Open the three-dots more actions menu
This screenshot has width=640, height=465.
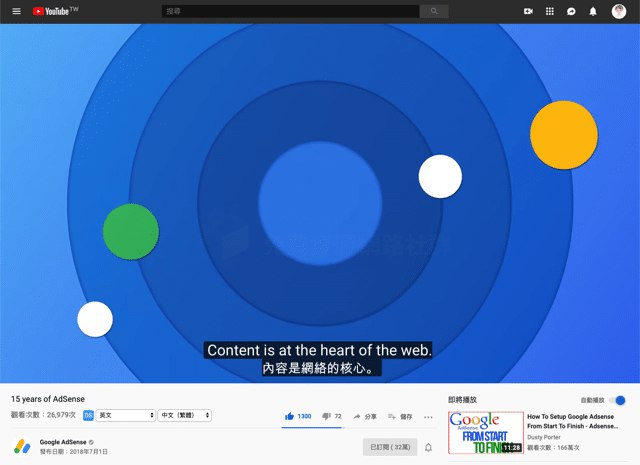(x=428, y=417)
